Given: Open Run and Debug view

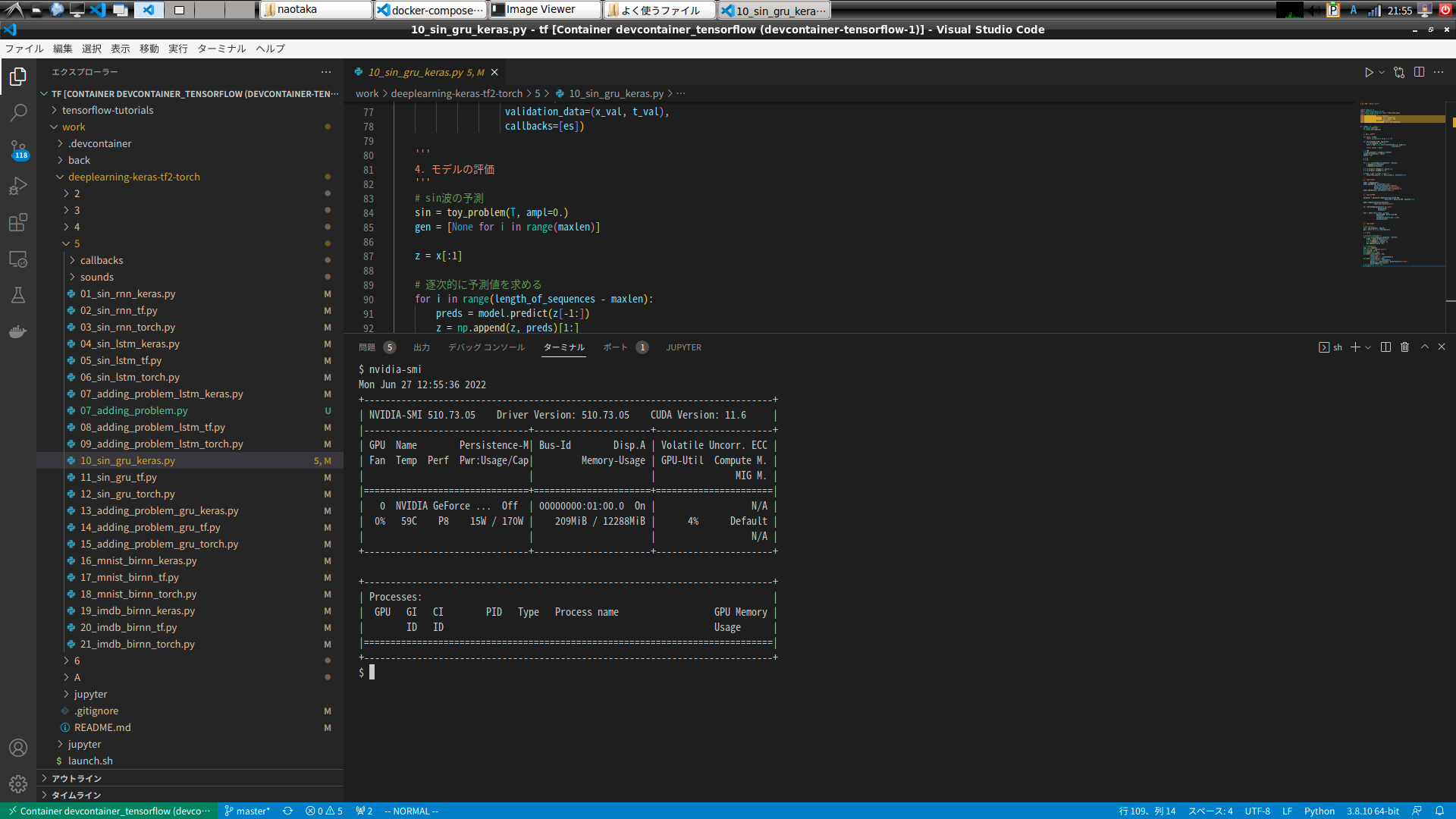Looking at the screenshot, I should (18, 186).
